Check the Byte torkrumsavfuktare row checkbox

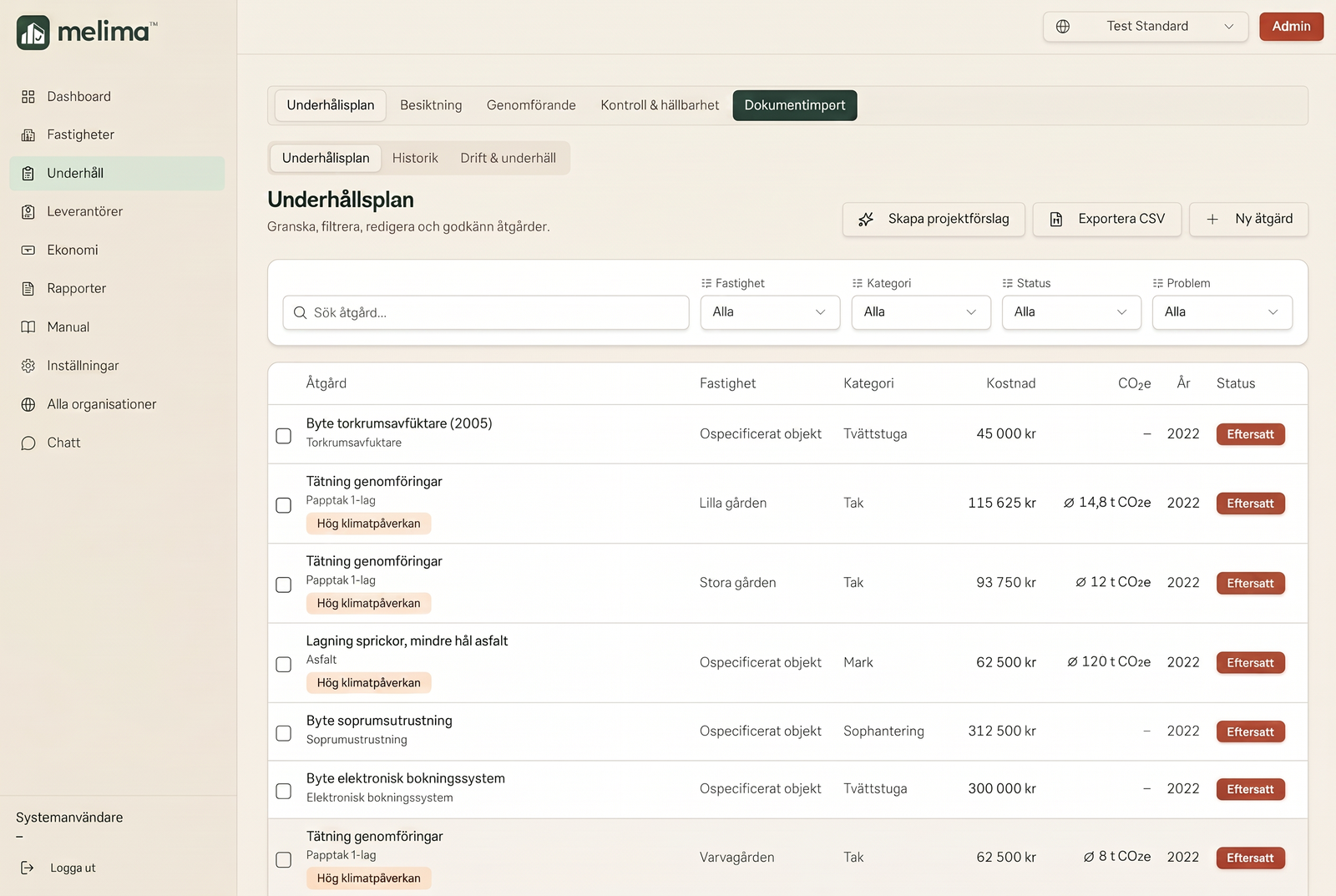(x=284, y=436)
